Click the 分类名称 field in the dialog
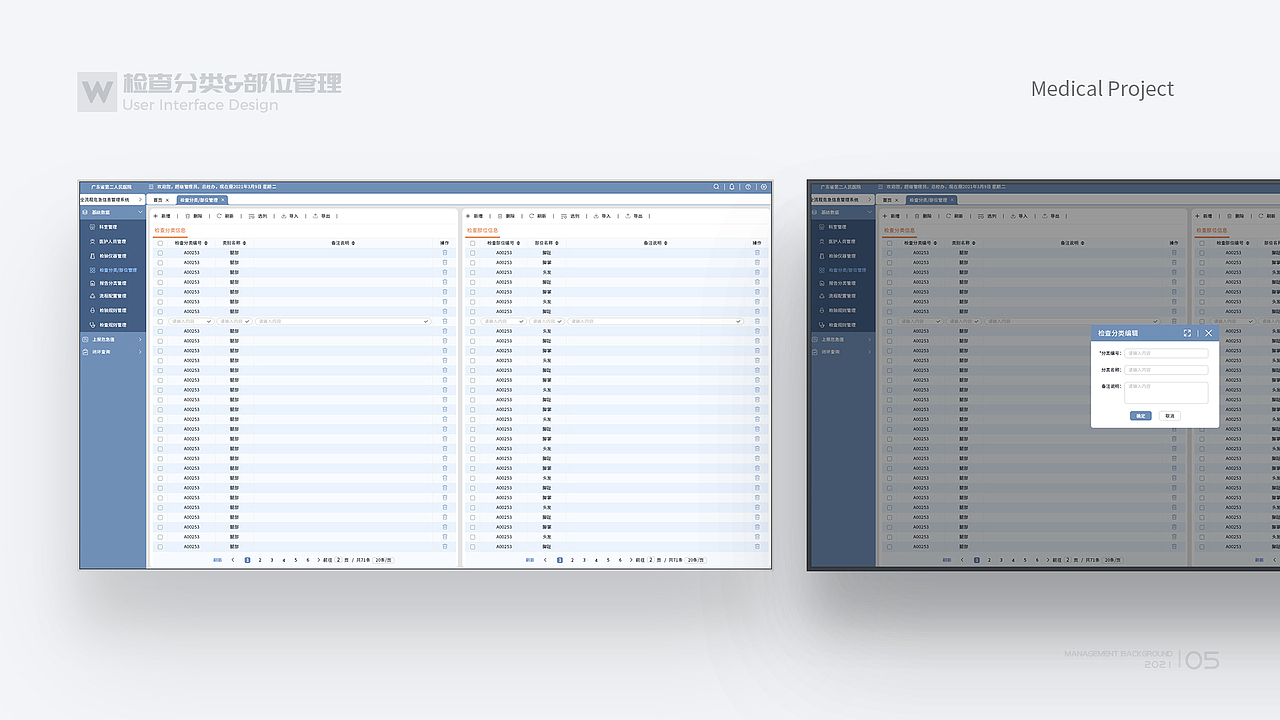Screen dimensions: 1280x720 pyautogui.click(x=1166, y=370)
